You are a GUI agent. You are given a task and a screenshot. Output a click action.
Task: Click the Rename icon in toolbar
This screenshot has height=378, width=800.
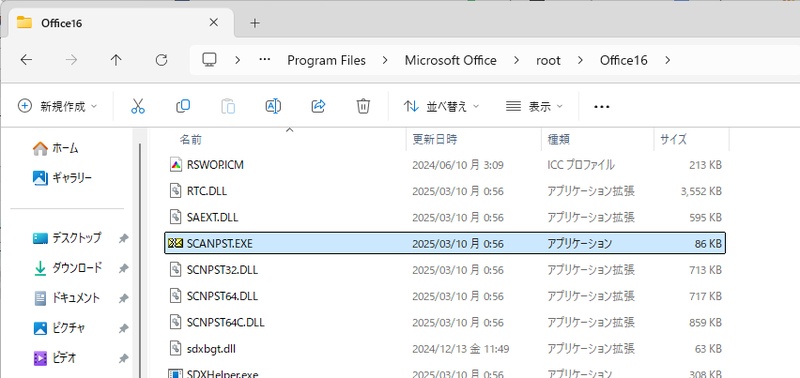[273, 106]
